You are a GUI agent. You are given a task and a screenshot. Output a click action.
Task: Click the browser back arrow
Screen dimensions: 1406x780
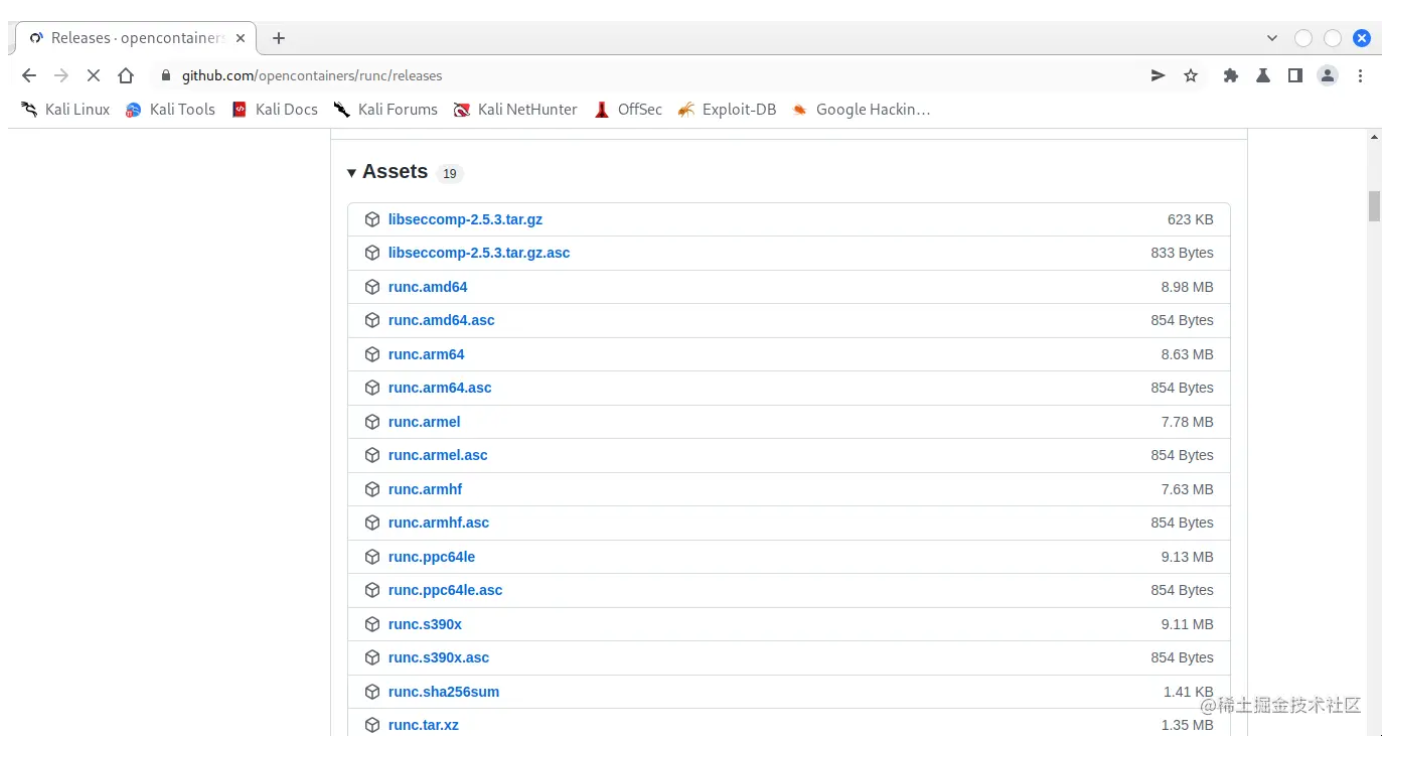(x=29, y=76)
